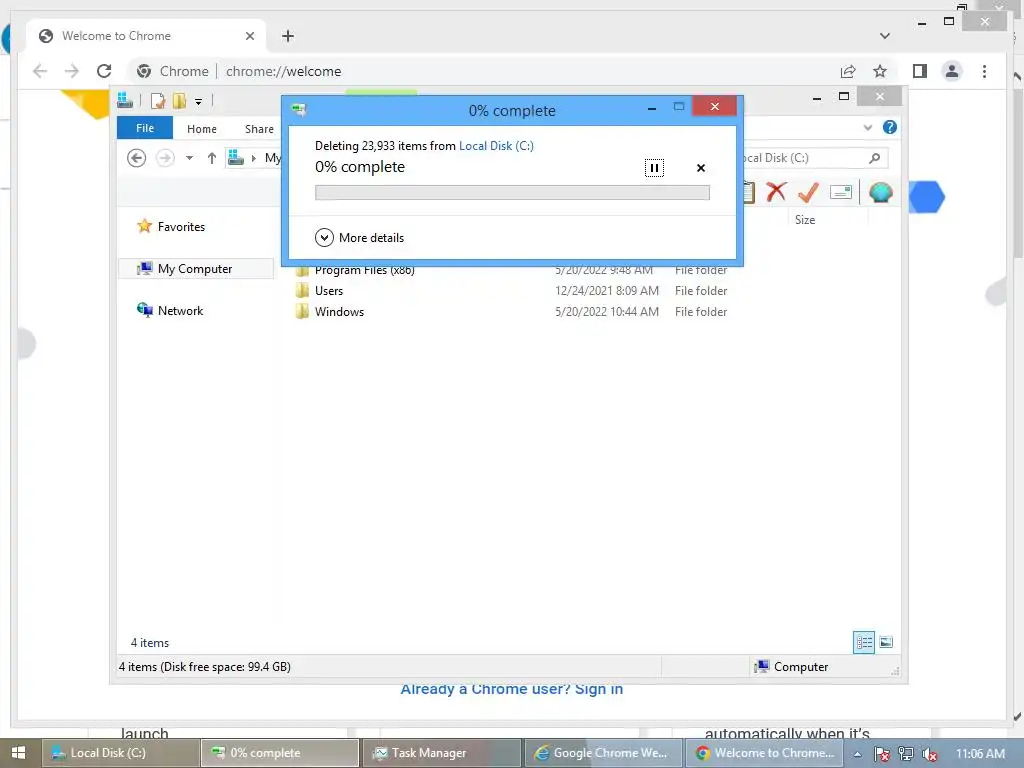Viewport: 1024px width, 768px height.
Task: Close the Welcome to Chrome tab
Action: pyautogui.click(x=249, y=36)
